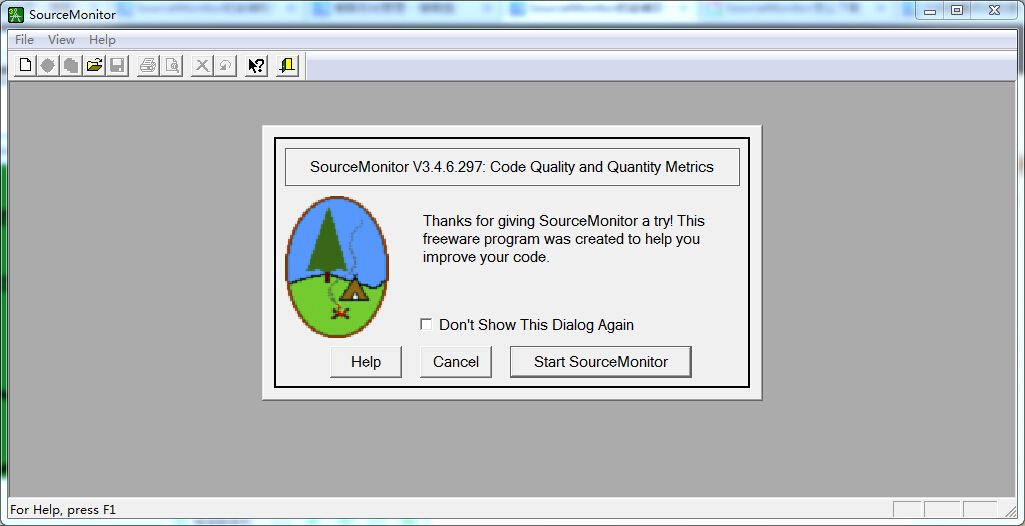Click the grayed-out Print icon

pyautogui.click(x=148, y=65)
